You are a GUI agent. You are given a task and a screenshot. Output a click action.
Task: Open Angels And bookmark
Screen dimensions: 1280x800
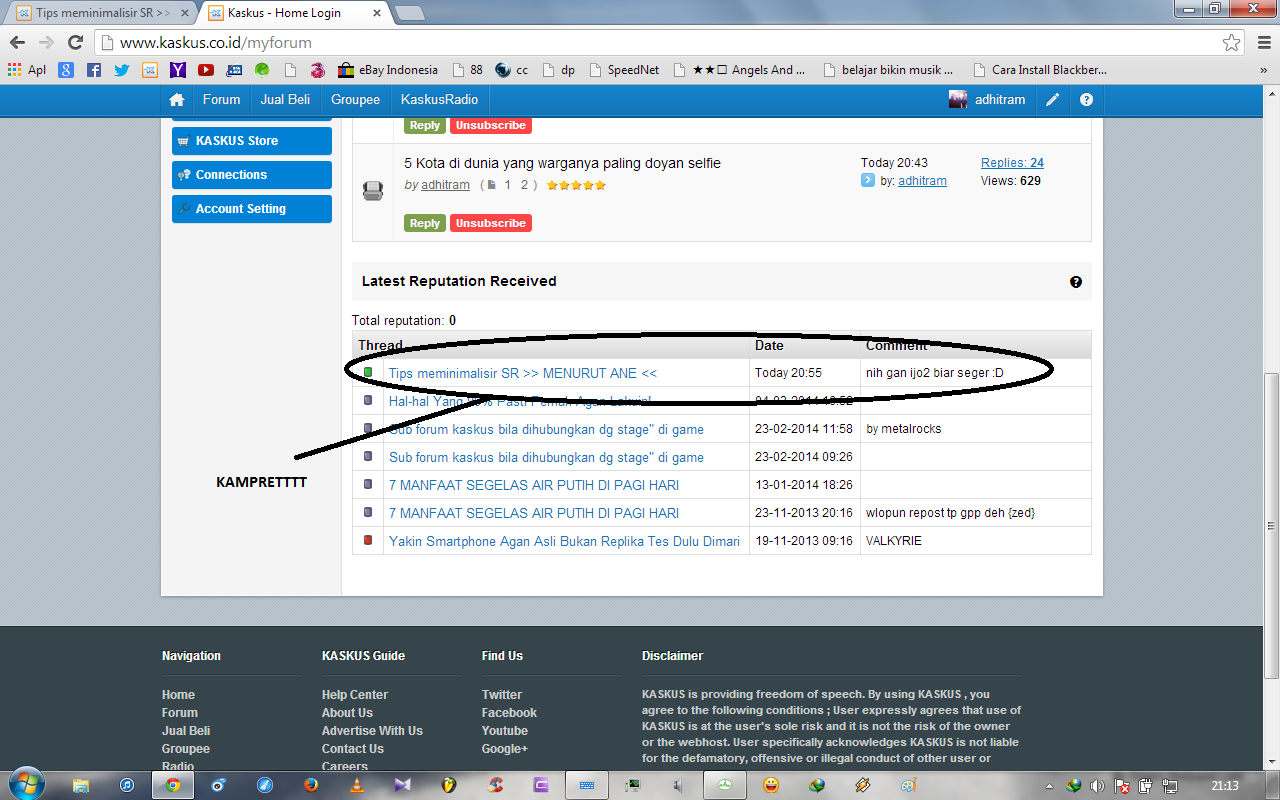pos(740,70)
